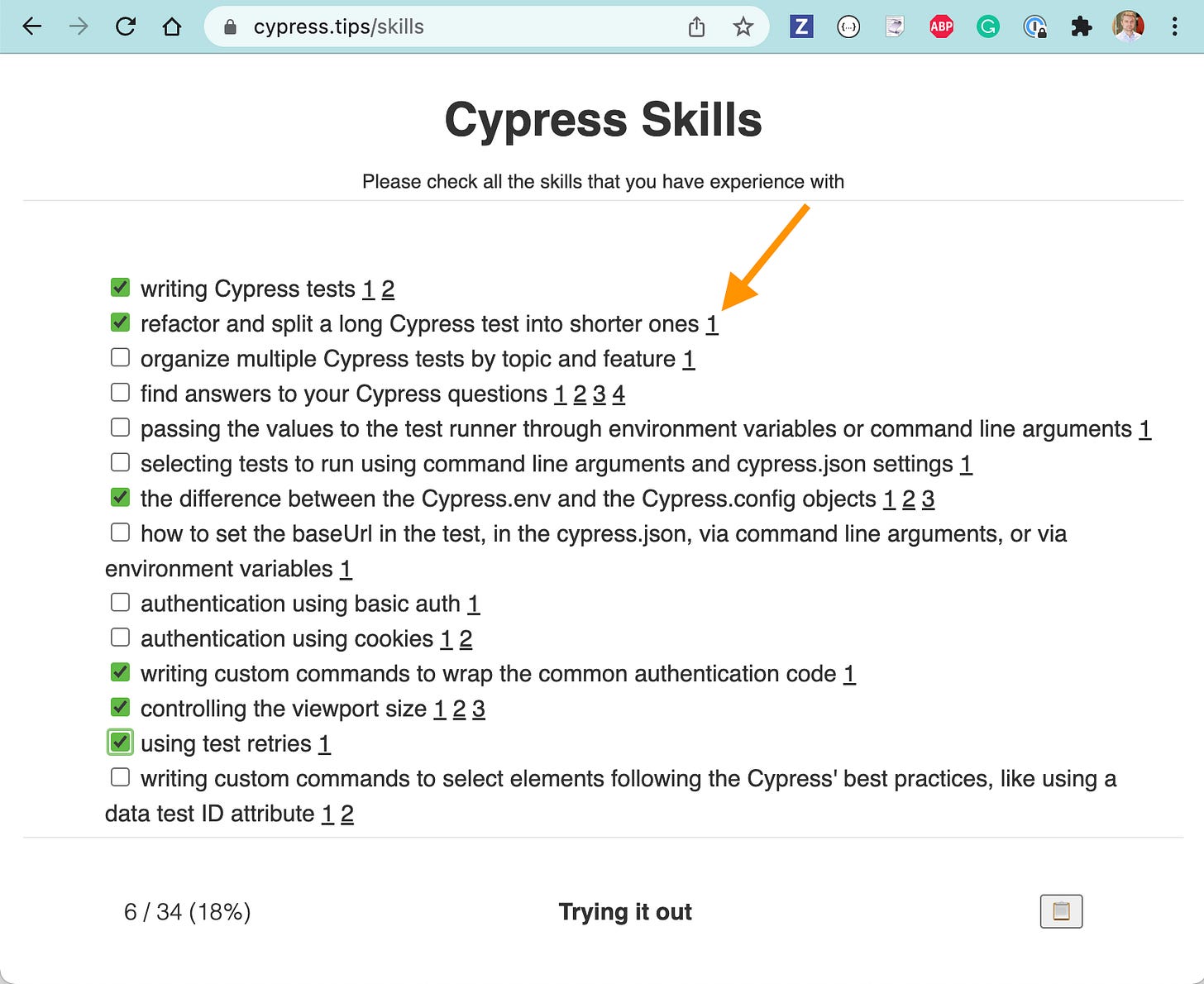Image resolution: width=1204 pixels, height=984 pixels.
Task: Click the lock icon in address bar
Action: (231, 27)
